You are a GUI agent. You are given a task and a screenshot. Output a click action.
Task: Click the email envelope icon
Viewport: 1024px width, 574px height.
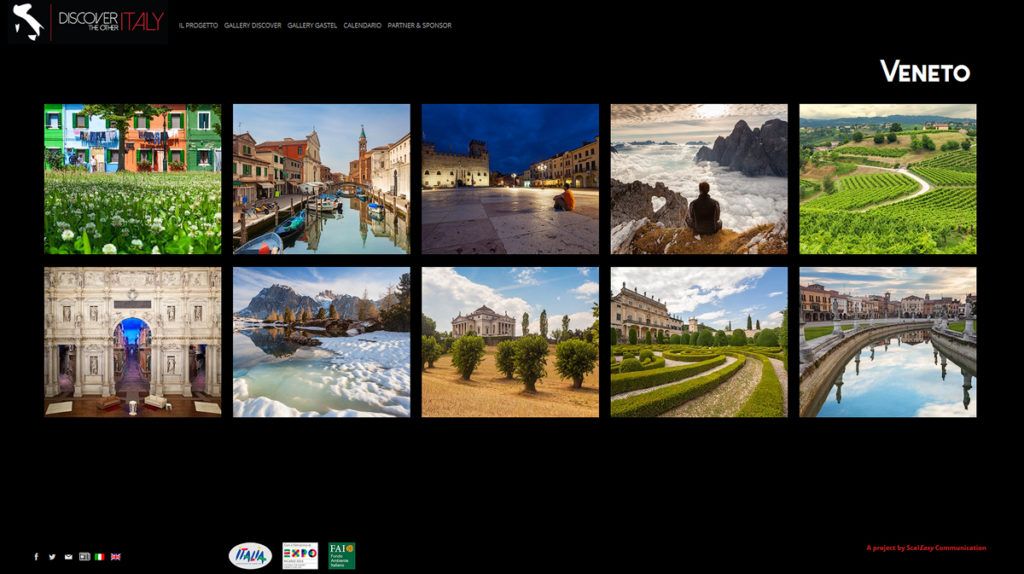[68, 557]
